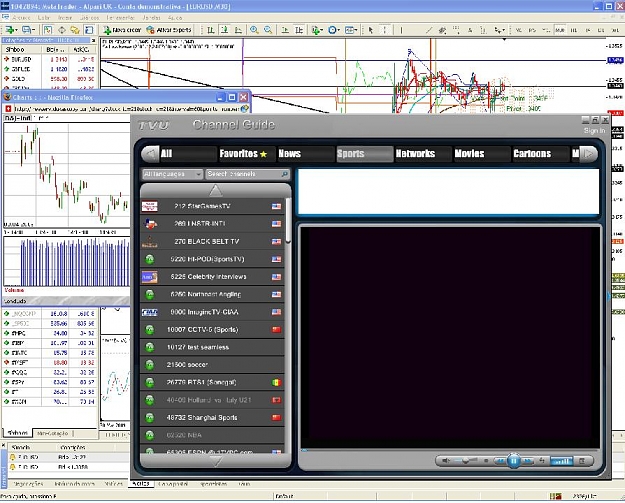Screen dimensions: 625x503
Task: Move the channel list down with the down arrow
Action: coord(216,461)
